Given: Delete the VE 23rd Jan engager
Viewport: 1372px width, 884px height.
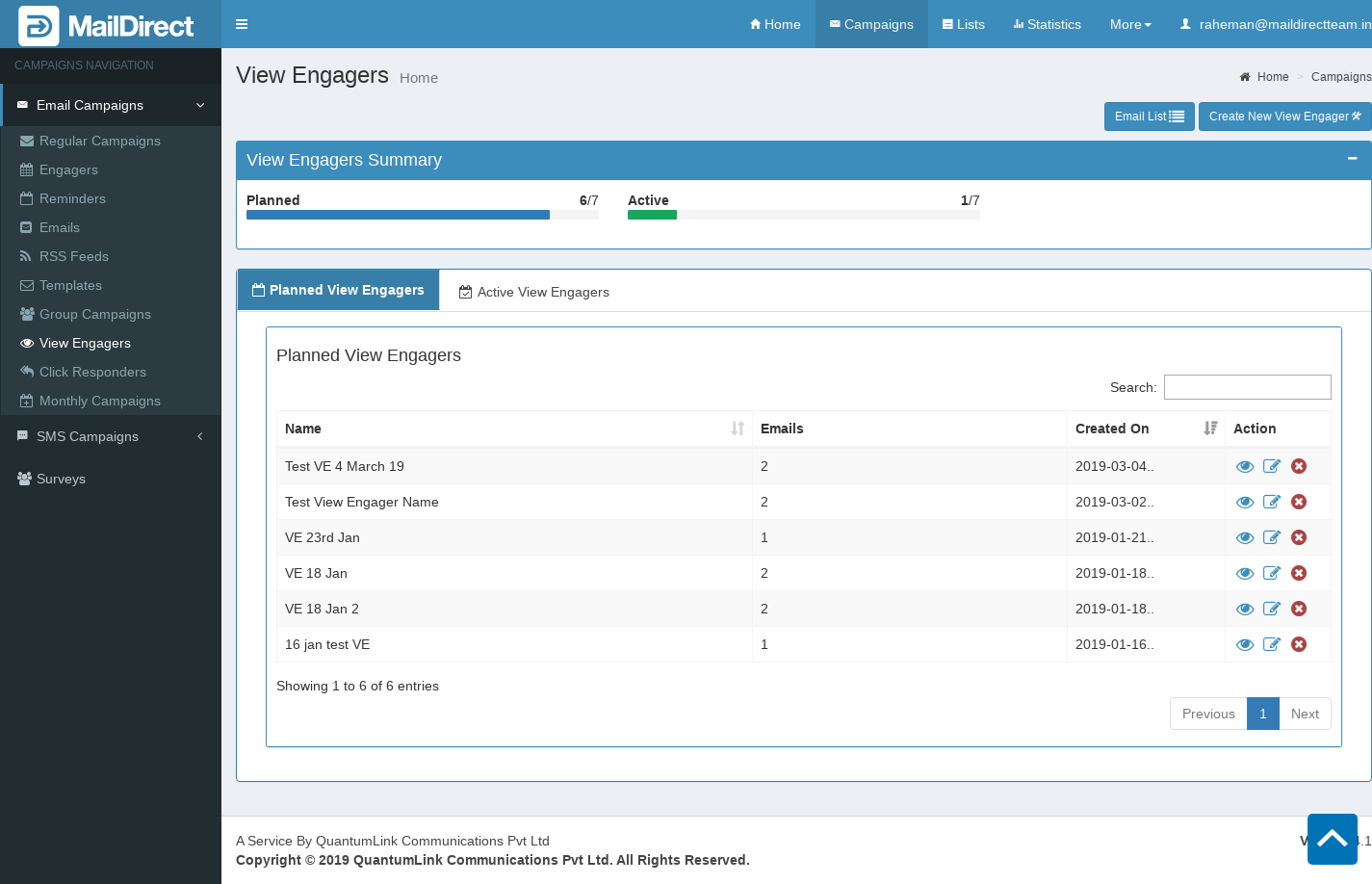Looking at the screenshot, I should click(1299, 537).
